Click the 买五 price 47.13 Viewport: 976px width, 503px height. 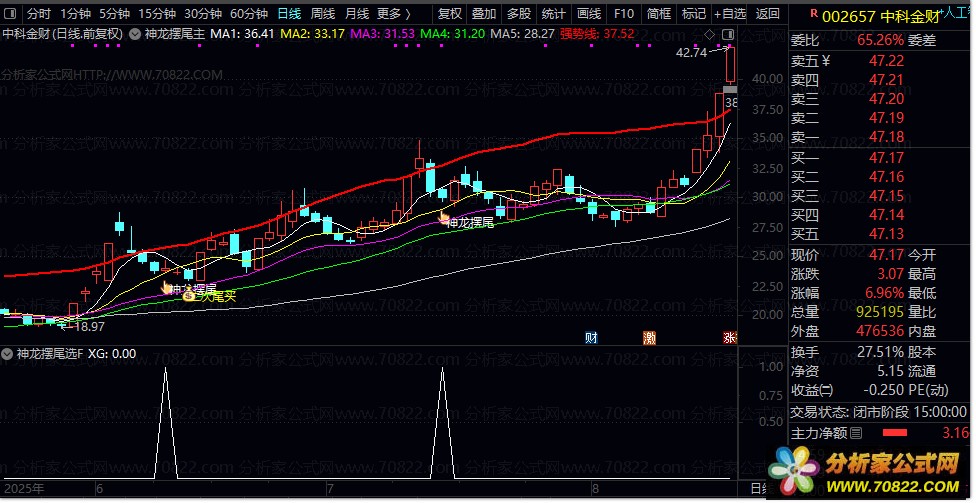pos(886,234)
